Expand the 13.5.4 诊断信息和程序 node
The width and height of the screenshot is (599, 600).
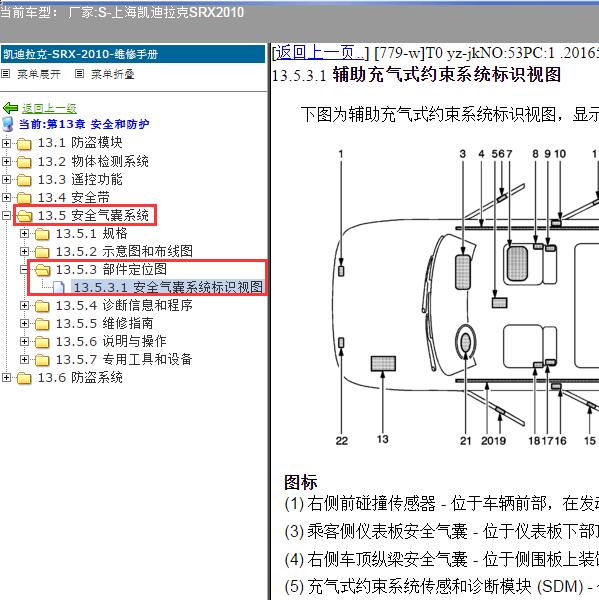[24, 305]
